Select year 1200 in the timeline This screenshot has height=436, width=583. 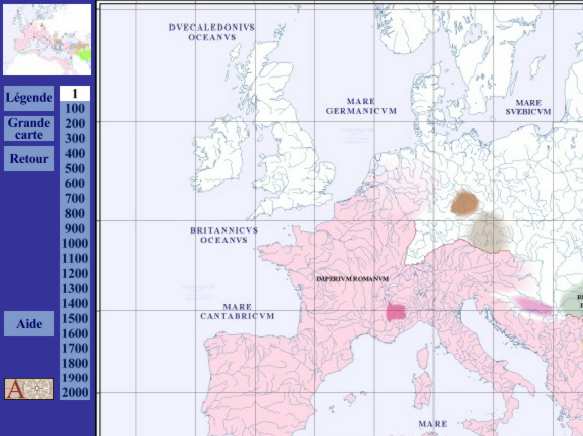coord(75,273)
